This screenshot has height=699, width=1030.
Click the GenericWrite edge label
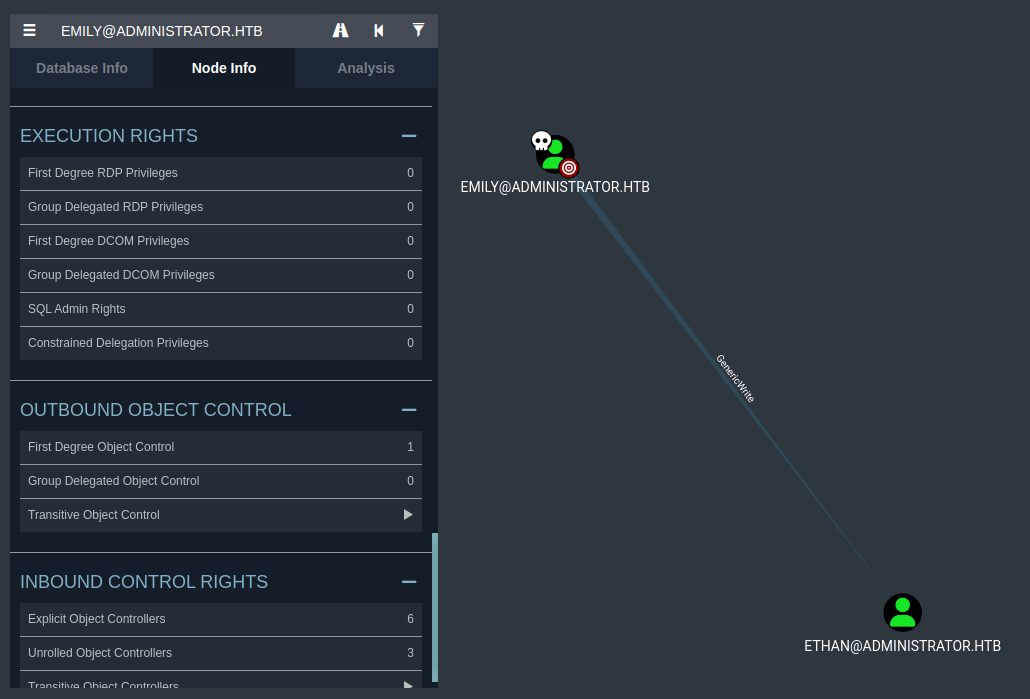pyautogui.click(x=735, y=378)
